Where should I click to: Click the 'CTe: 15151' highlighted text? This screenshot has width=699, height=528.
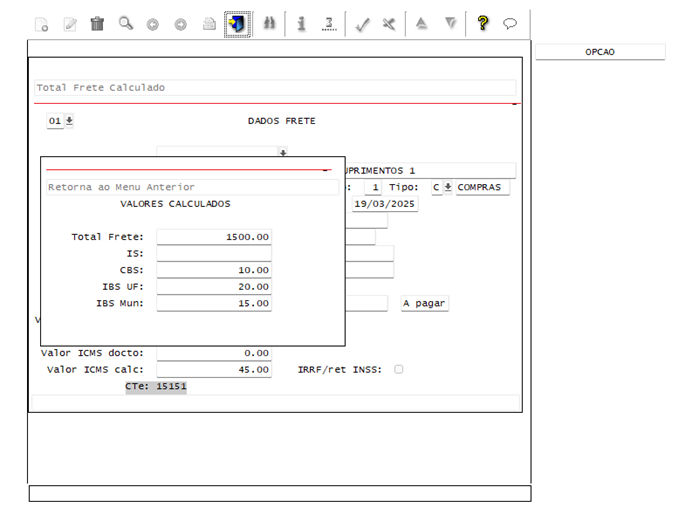[156, 386]
